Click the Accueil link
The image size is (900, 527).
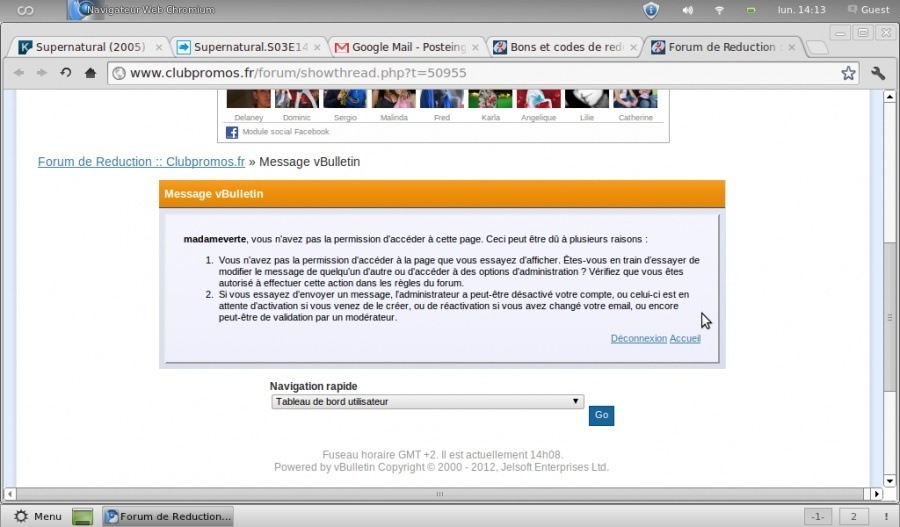(685, 338)
